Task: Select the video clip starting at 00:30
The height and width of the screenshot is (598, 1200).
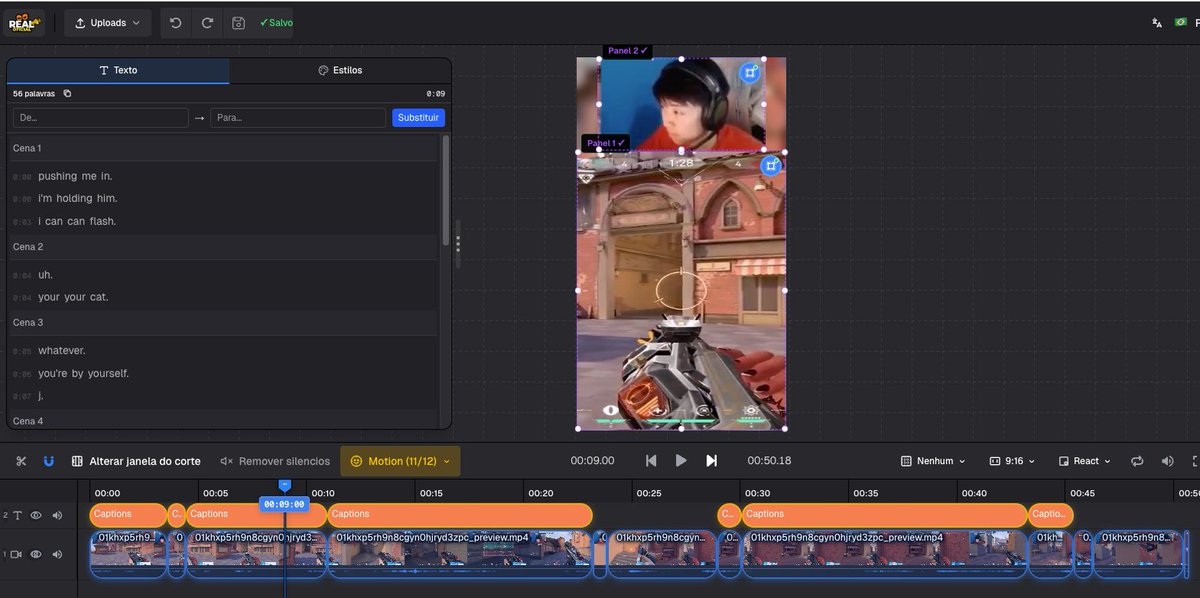Action: pos(884,554)
